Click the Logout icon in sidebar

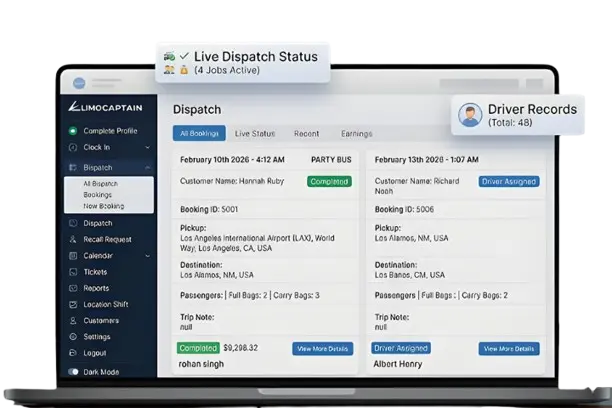[x=72, y=353]
